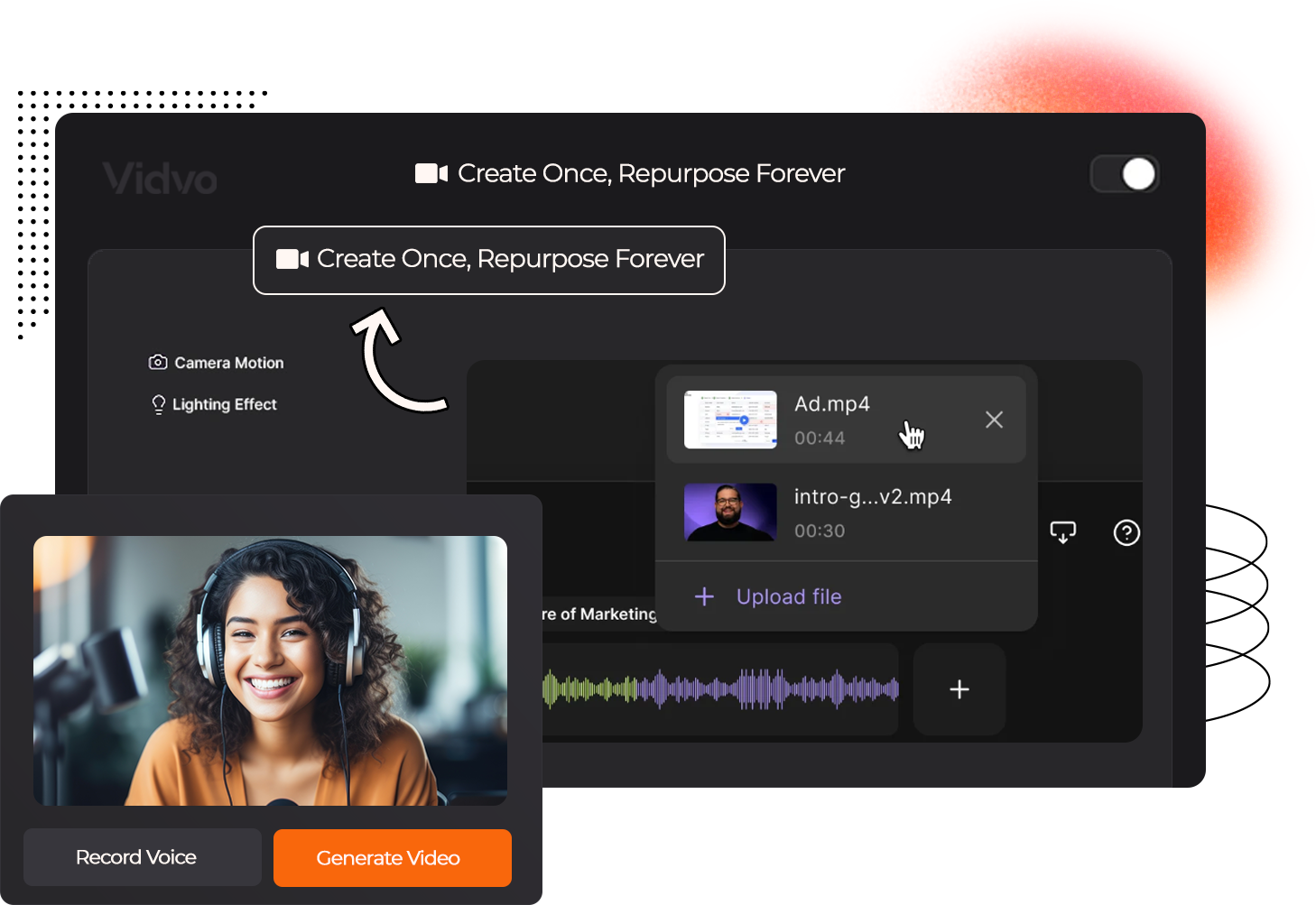Select the intro-g...v2.mp4 video thumbnail
Viewport: 1316px width, 905px height.
[730, 513]
